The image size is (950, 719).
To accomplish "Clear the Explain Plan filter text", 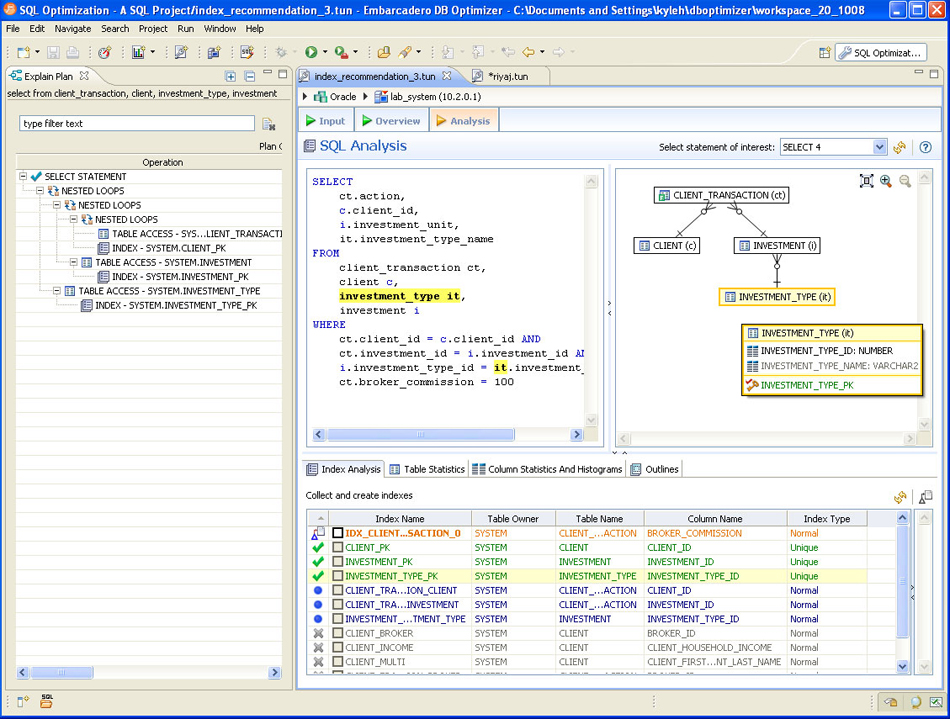I will [268, 124].
